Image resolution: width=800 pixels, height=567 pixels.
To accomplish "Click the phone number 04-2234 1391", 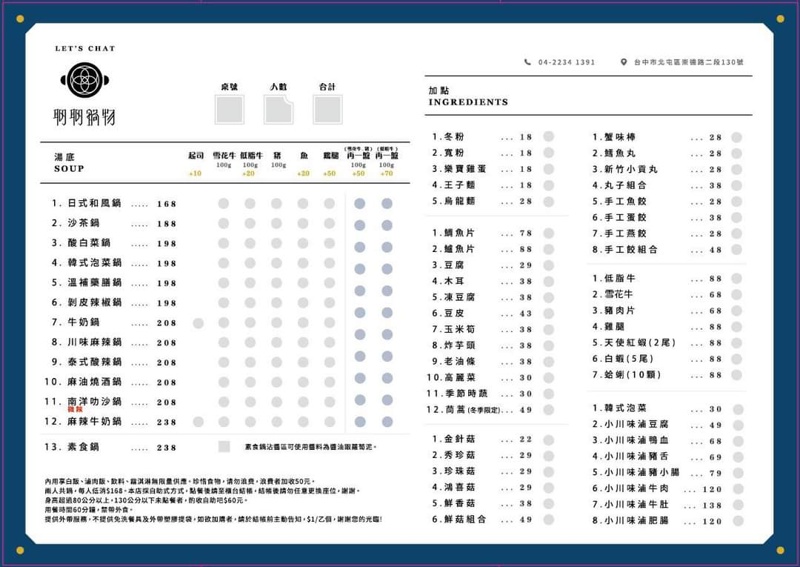I will [567, 62].
